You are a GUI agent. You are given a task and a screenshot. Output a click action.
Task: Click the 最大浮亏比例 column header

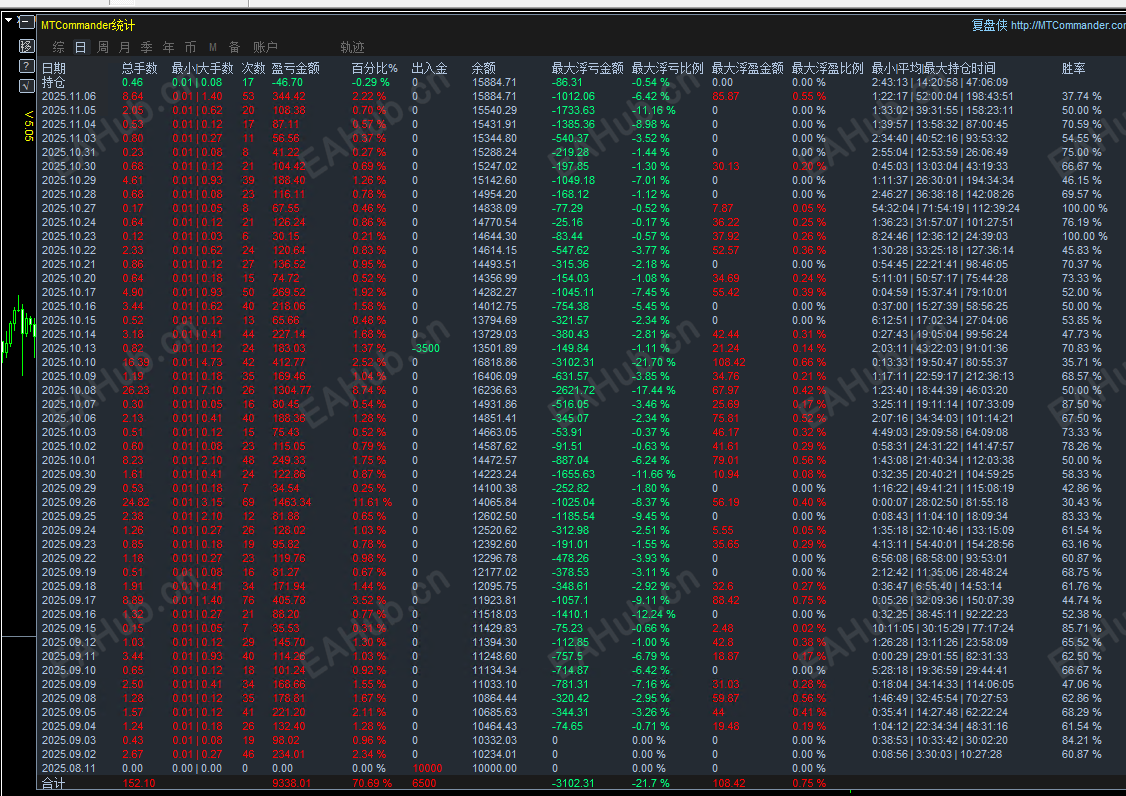pos(667,68)
